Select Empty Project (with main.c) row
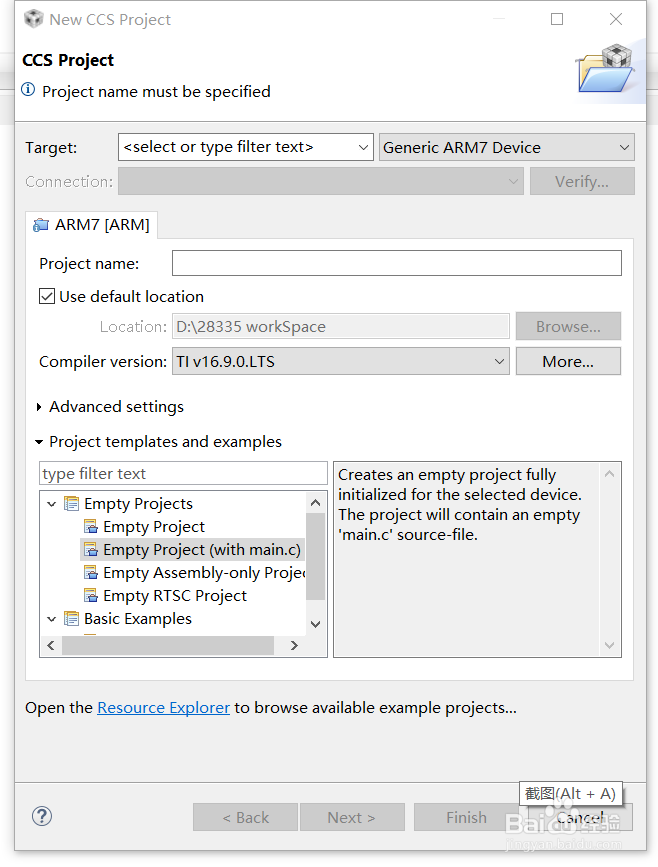Image resolution: width=658 pixels, height=867 pixels. pos(192,550)
